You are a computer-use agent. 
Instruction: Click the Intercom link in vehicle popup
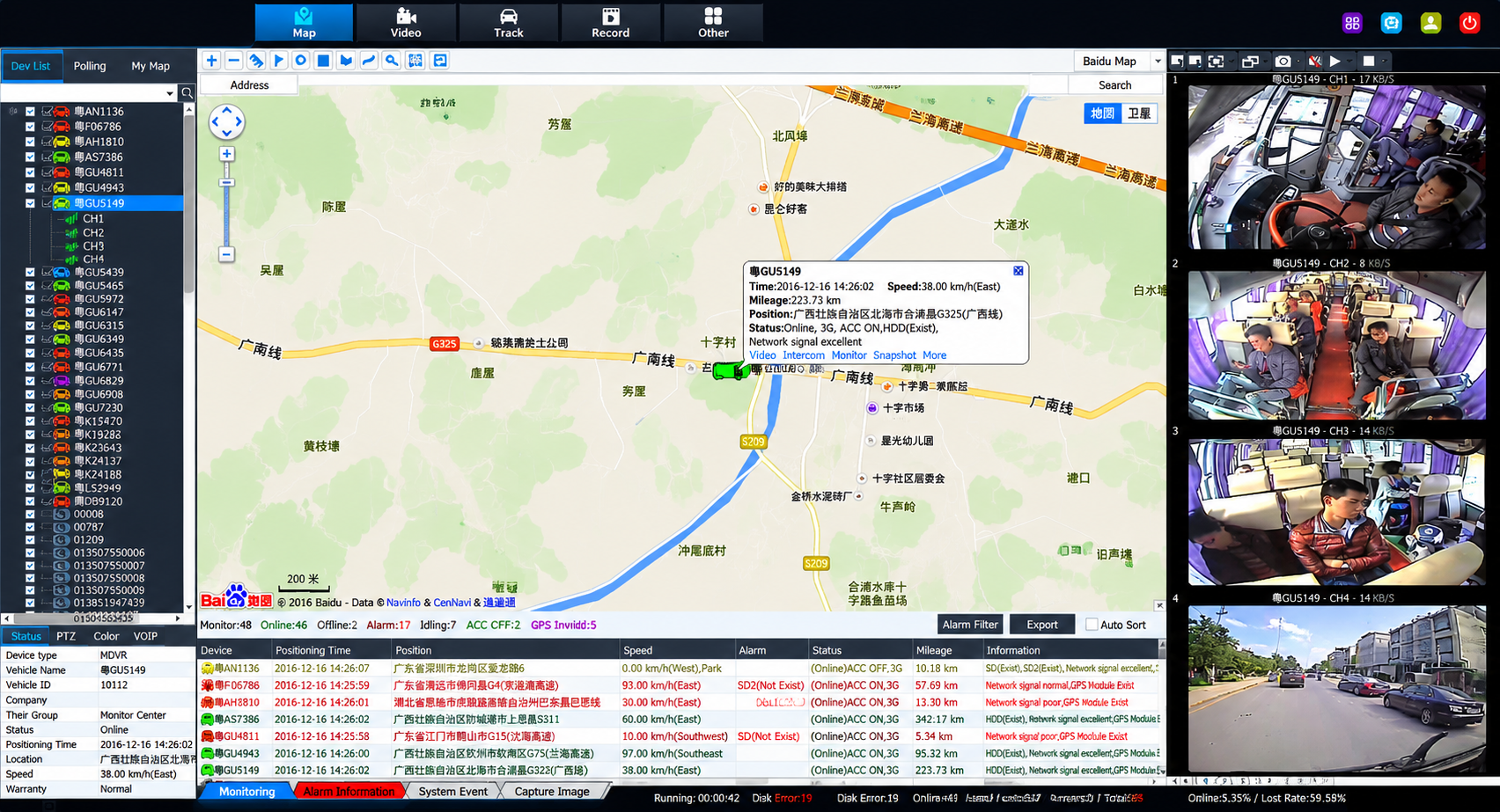click(x=804, y=355)
